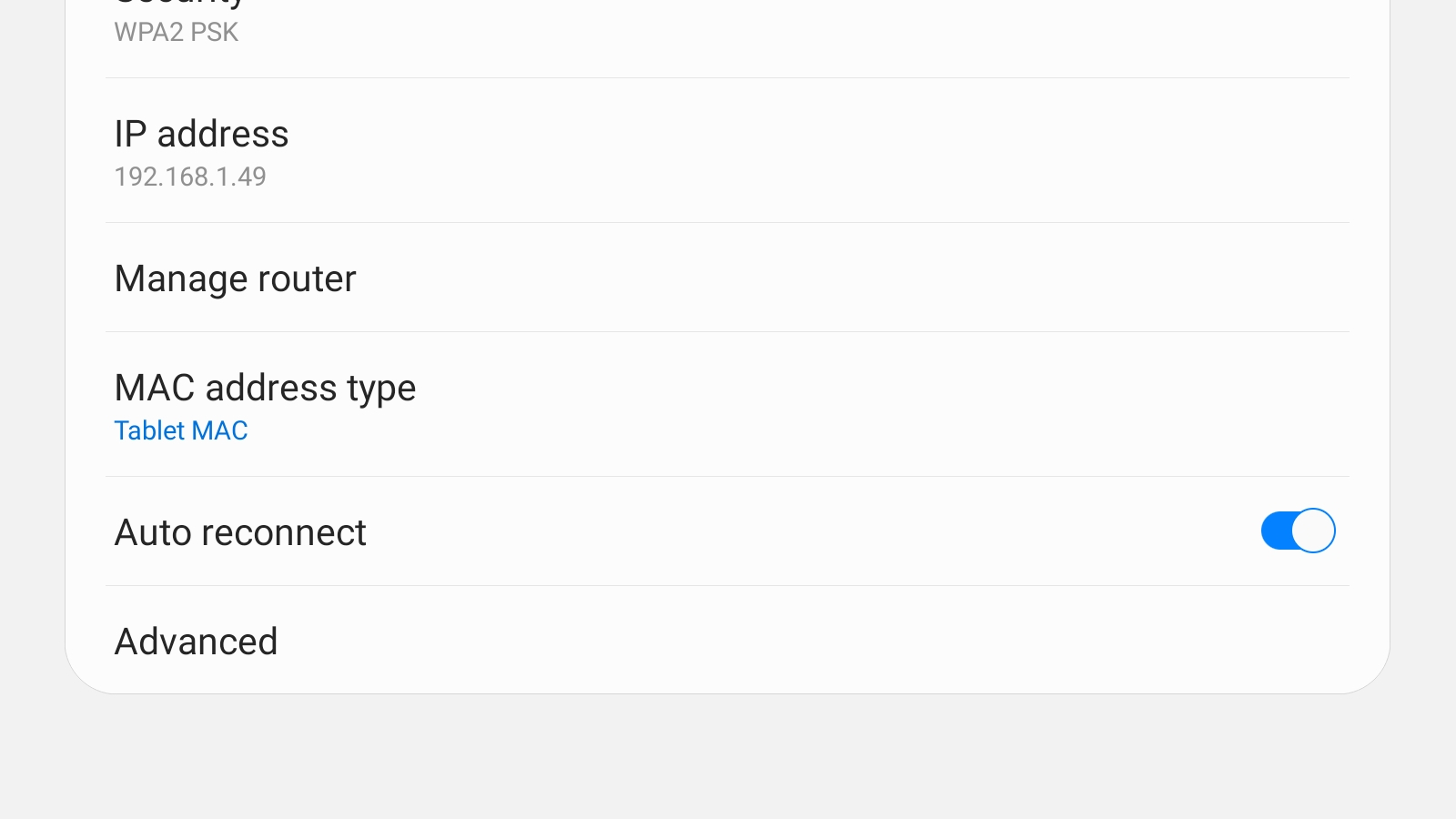Screen dimensions: 1456x819
Task: Click the Auto reconnect label text
Action: 240,532
